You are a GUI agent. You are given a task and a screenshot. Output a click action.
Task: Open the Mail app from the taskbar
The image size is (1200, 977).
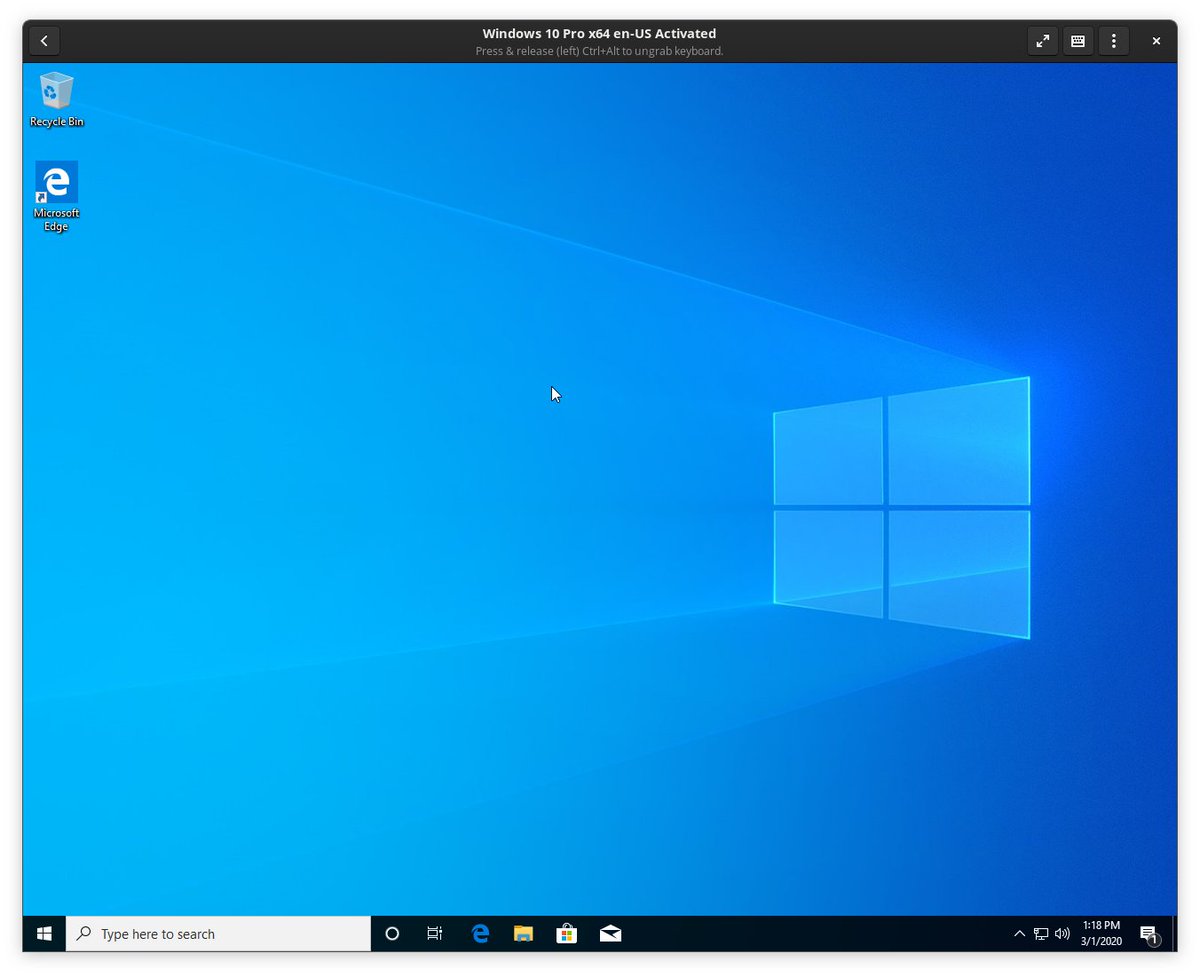611,934
